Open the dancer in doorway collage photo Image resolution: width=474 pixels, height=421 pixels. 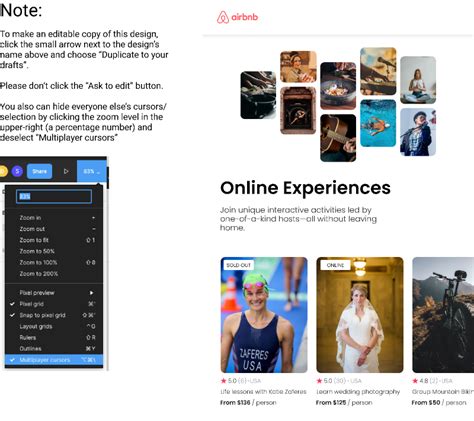[298, 110]
